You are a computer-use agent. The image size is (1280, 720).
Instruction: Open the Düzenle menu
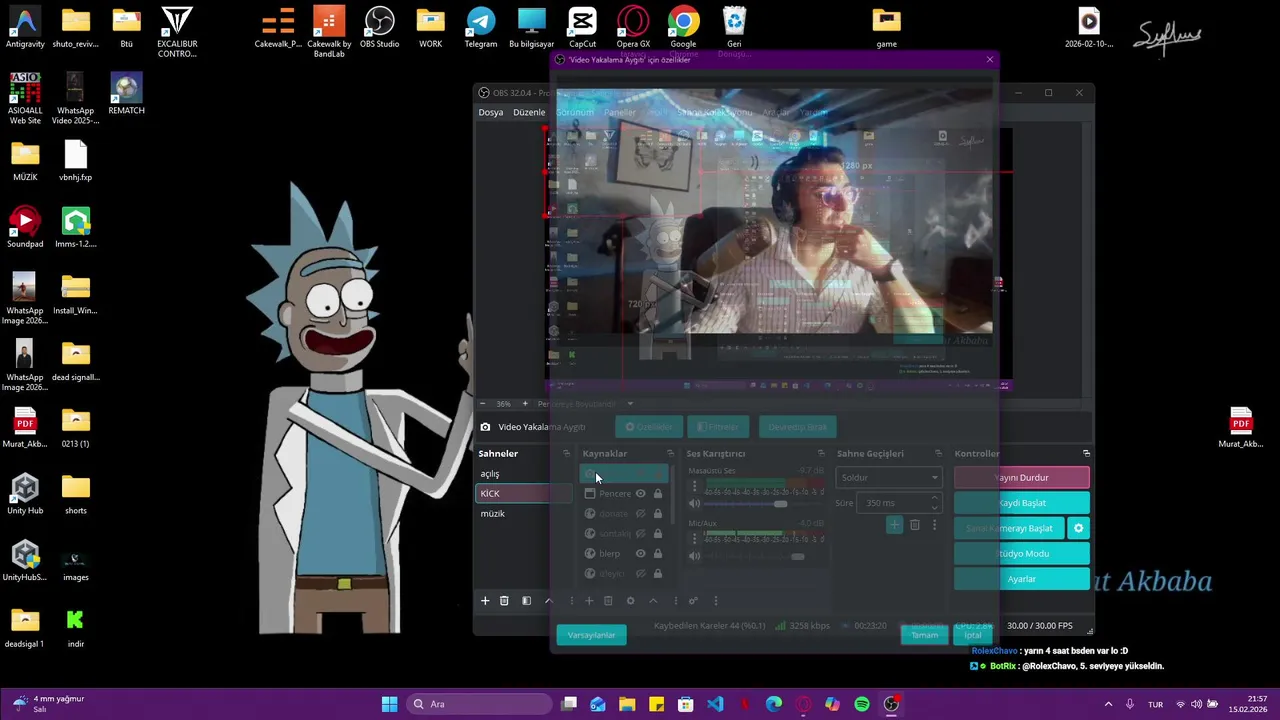point(529,112)
